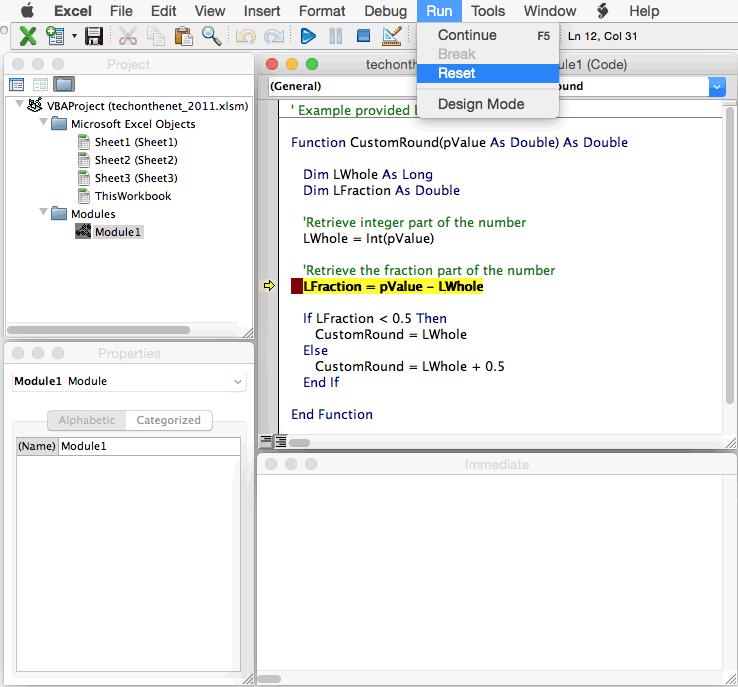Viewport: 738px width, 687px height.
Task: Choose Reset from the Run menu
Action: click(x=457, y=73)
